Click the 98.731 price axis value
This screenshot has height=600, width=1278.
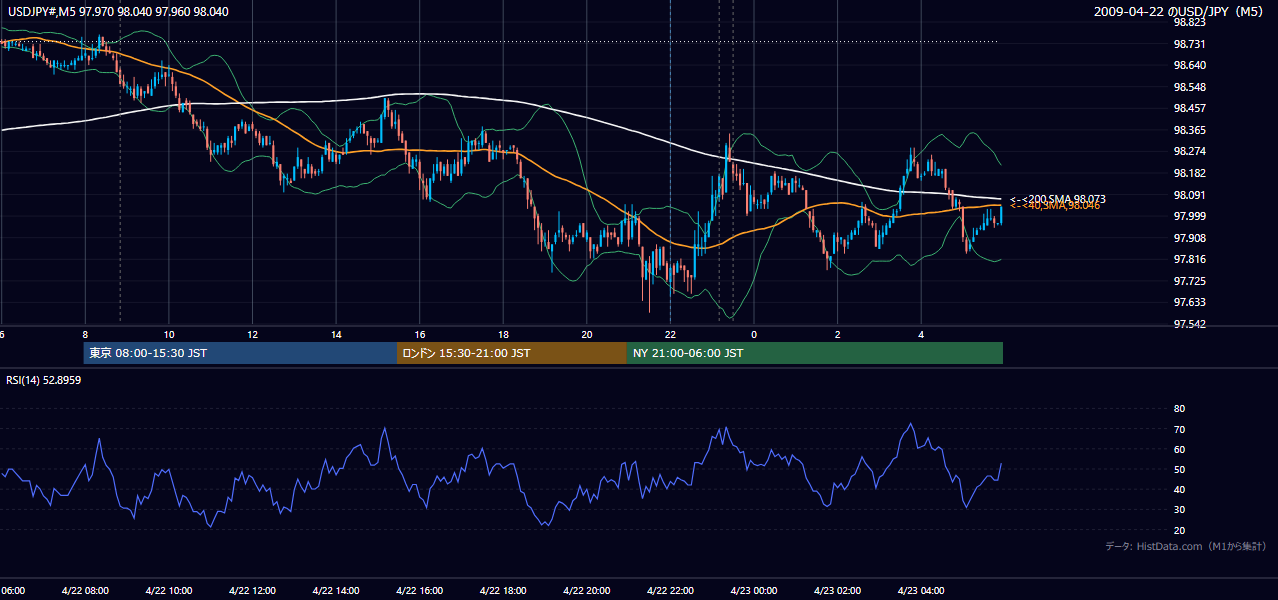pyautogui.click(x=1189, y=44)
